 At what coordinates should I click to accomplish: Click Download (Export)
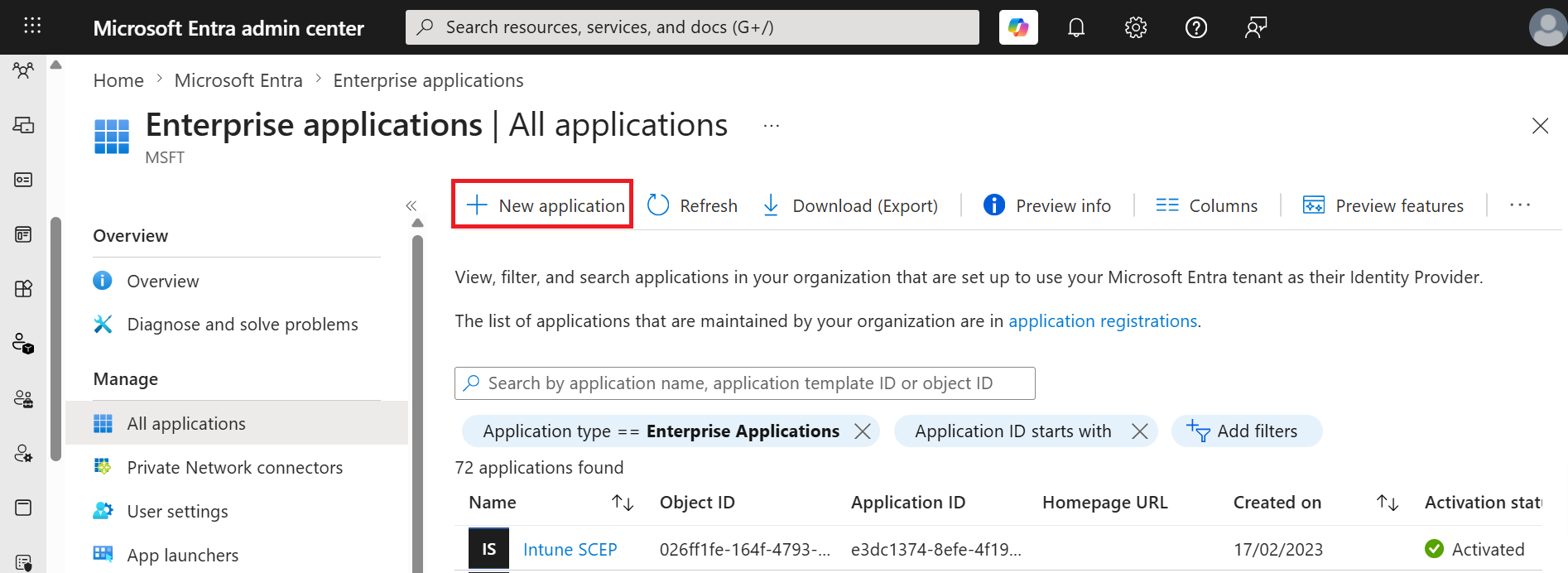pos(849,205)
